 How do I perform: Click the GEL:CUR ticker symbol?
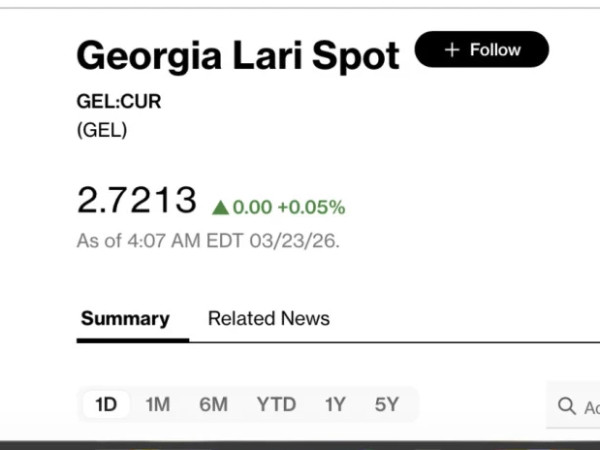pyautogui.click(x=119, y=102)
